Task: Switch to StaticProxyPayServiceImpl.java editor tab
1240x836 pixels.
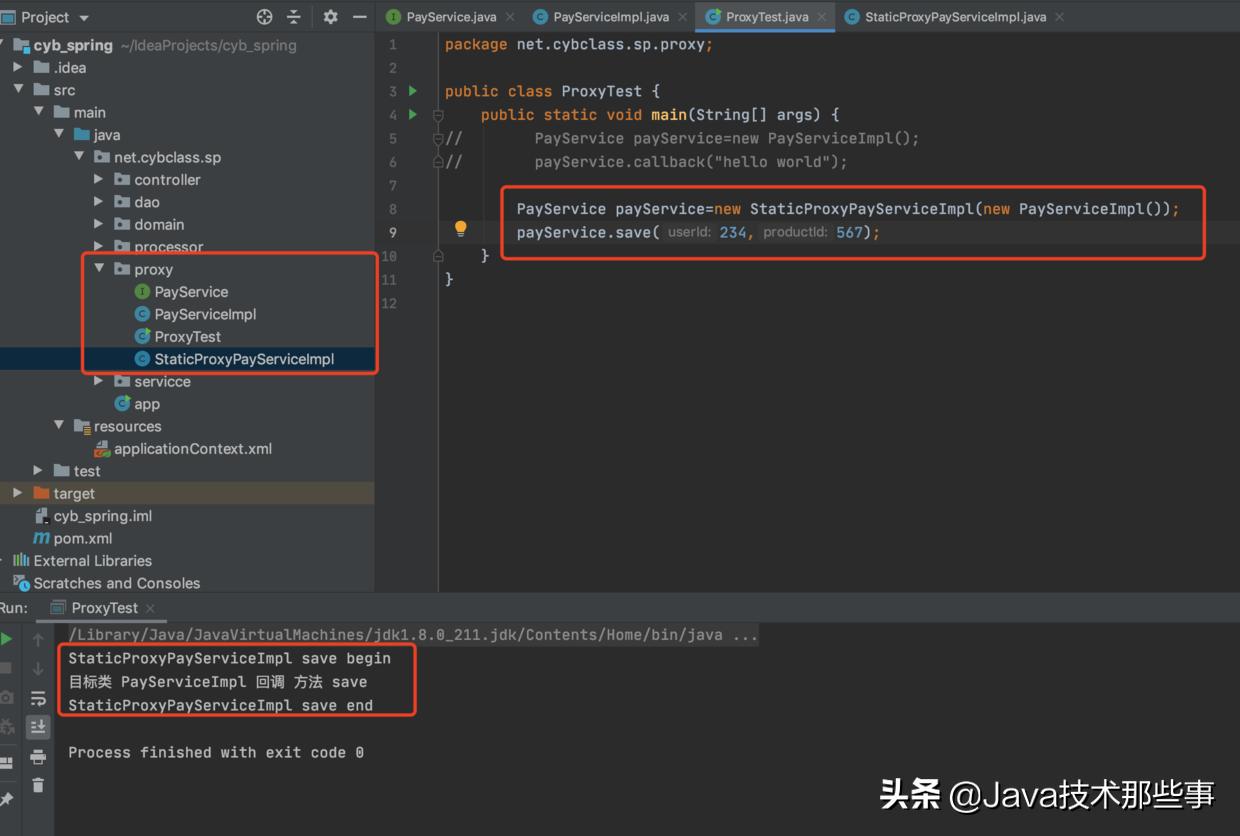Action: [x=955, y=17]
